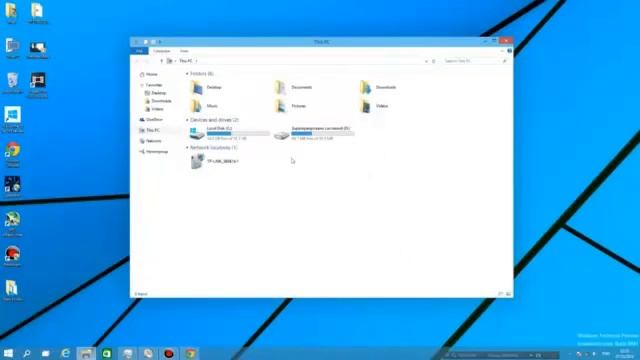Viewport: 640px width, 360px height.
Task: Open the View ribbon tab
Action: [x=184, y=51]
